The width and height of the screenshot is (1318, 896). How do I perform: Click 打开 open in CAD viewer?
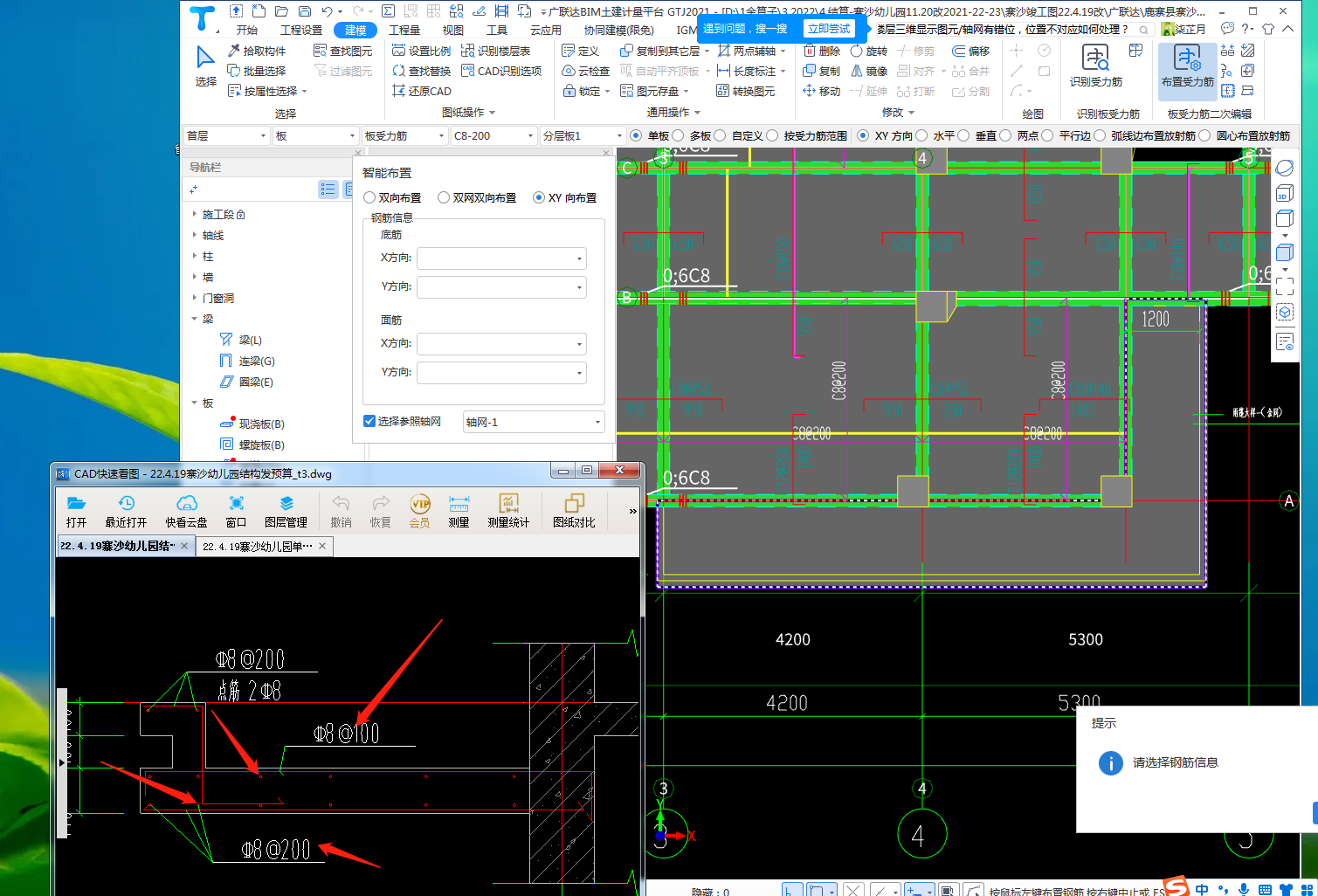point(77,511)
